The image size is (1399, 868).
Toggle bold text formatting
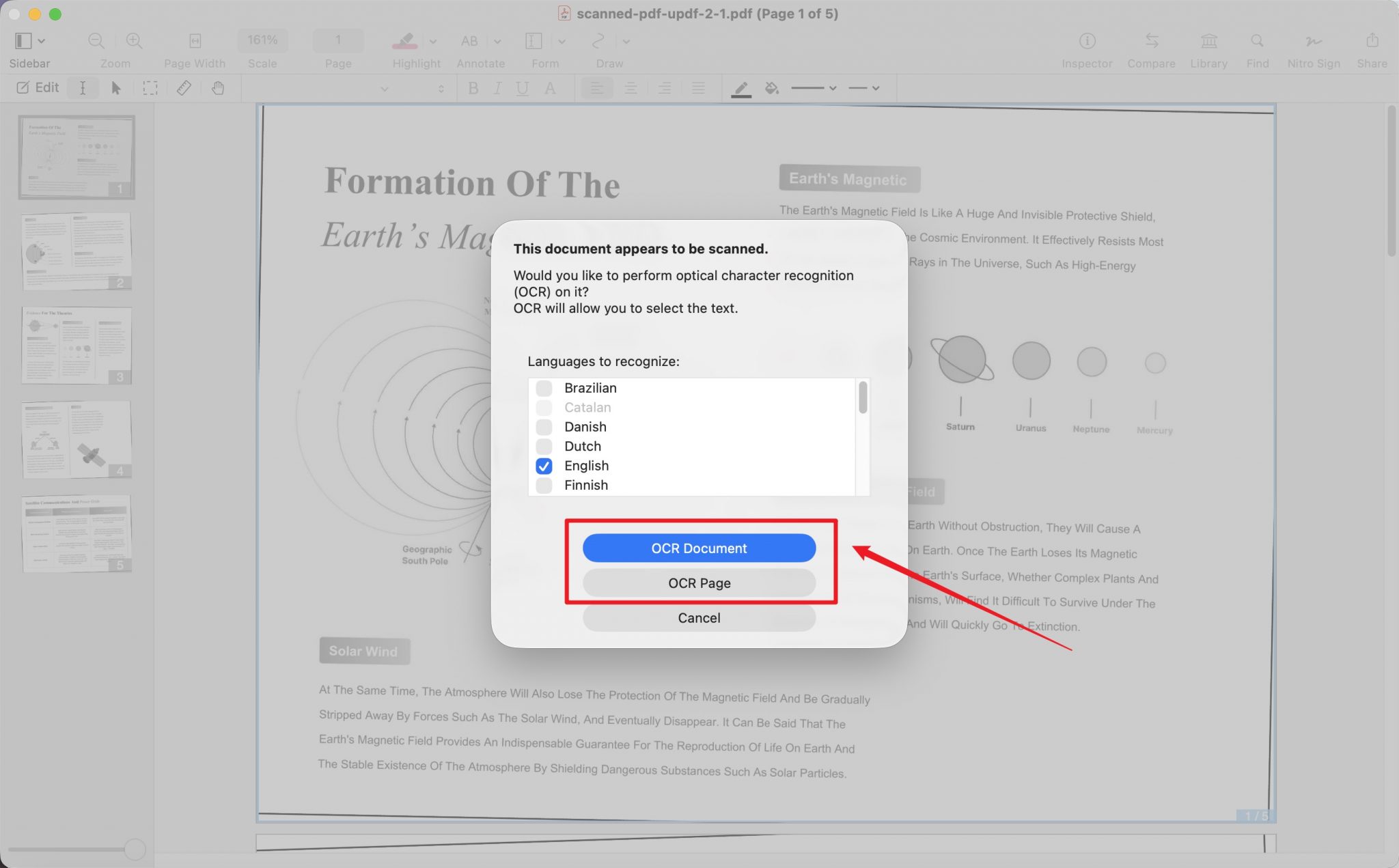[x=473, y=88]
